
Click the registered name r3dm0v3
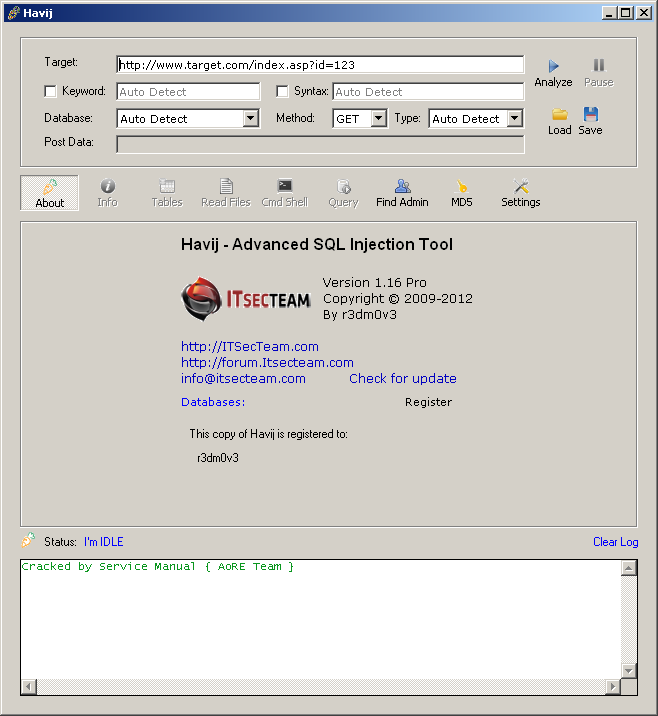tap(218, 458)
